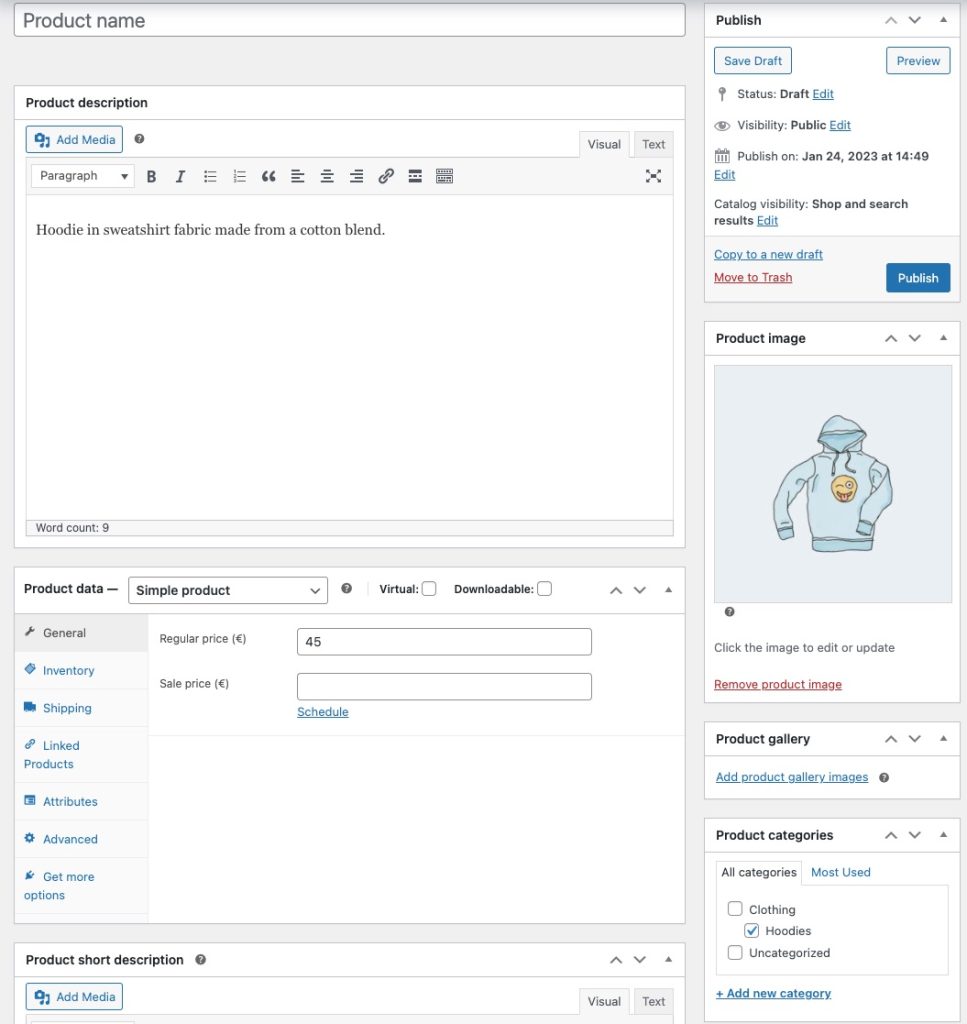Viewport: 967px width, 1024px height.
Task: Click the hoodie product image thumbnail
Action: coord(832,484)
